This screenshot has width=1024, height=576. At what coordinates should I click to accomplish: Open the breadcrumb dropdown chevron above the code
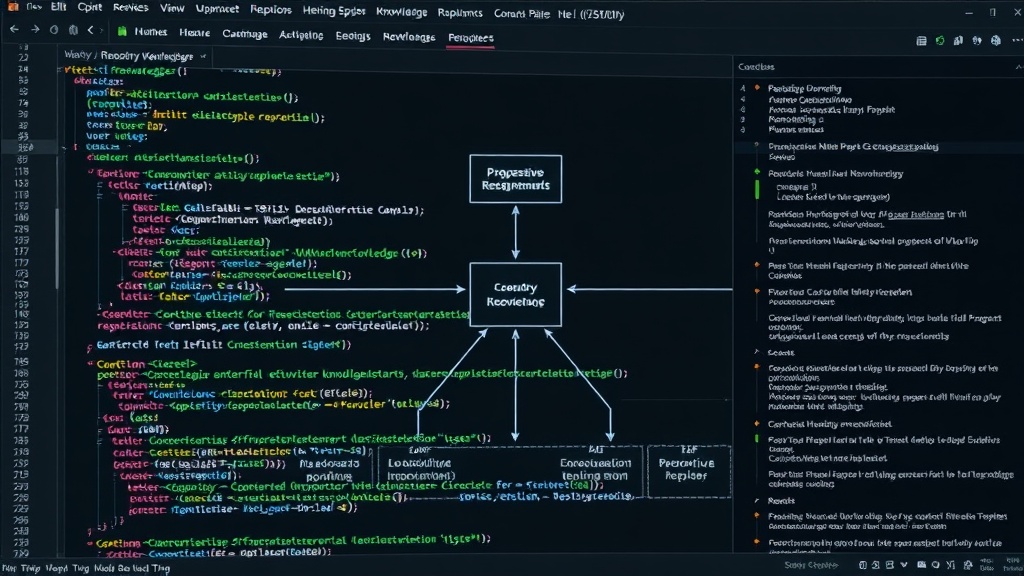[203, 56]
